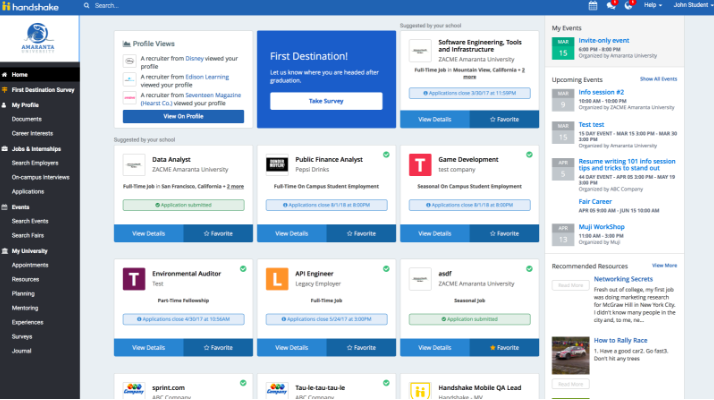Image resolution: width=714 pixels, height=400 pixels.
Task: View Details for Public Finance Analyst
Action: [292, 233]
